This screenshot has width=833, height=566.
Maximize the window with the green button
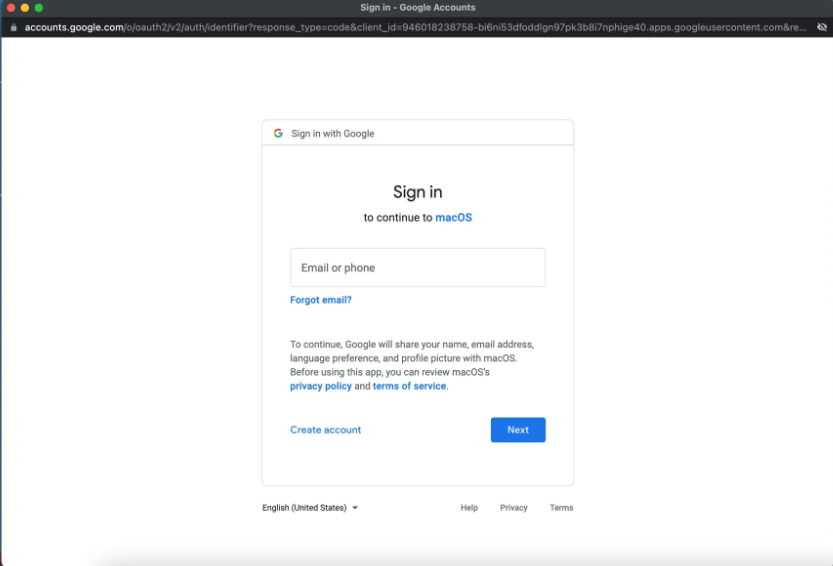(x=39, y=7)
